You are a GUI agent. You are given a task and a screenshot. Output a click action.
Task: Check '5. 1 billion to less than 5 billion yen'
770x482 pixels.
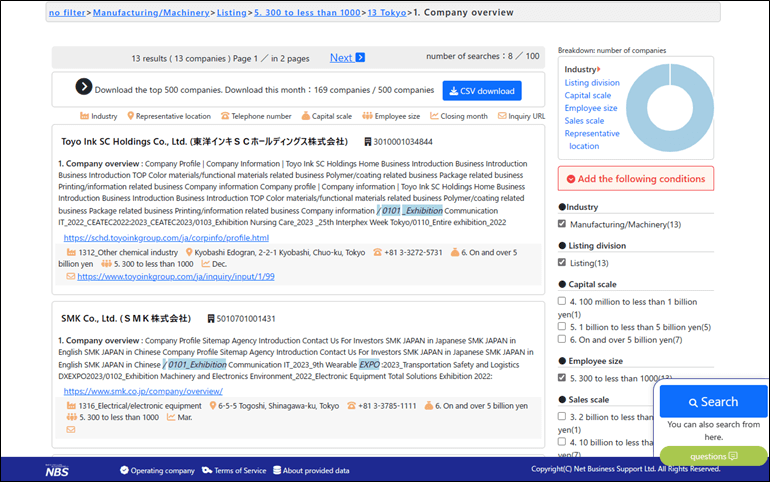click(562, 326)
